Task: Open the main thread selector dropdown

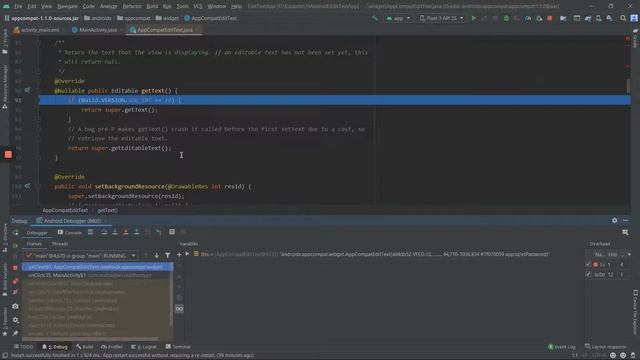Action: 81,256
